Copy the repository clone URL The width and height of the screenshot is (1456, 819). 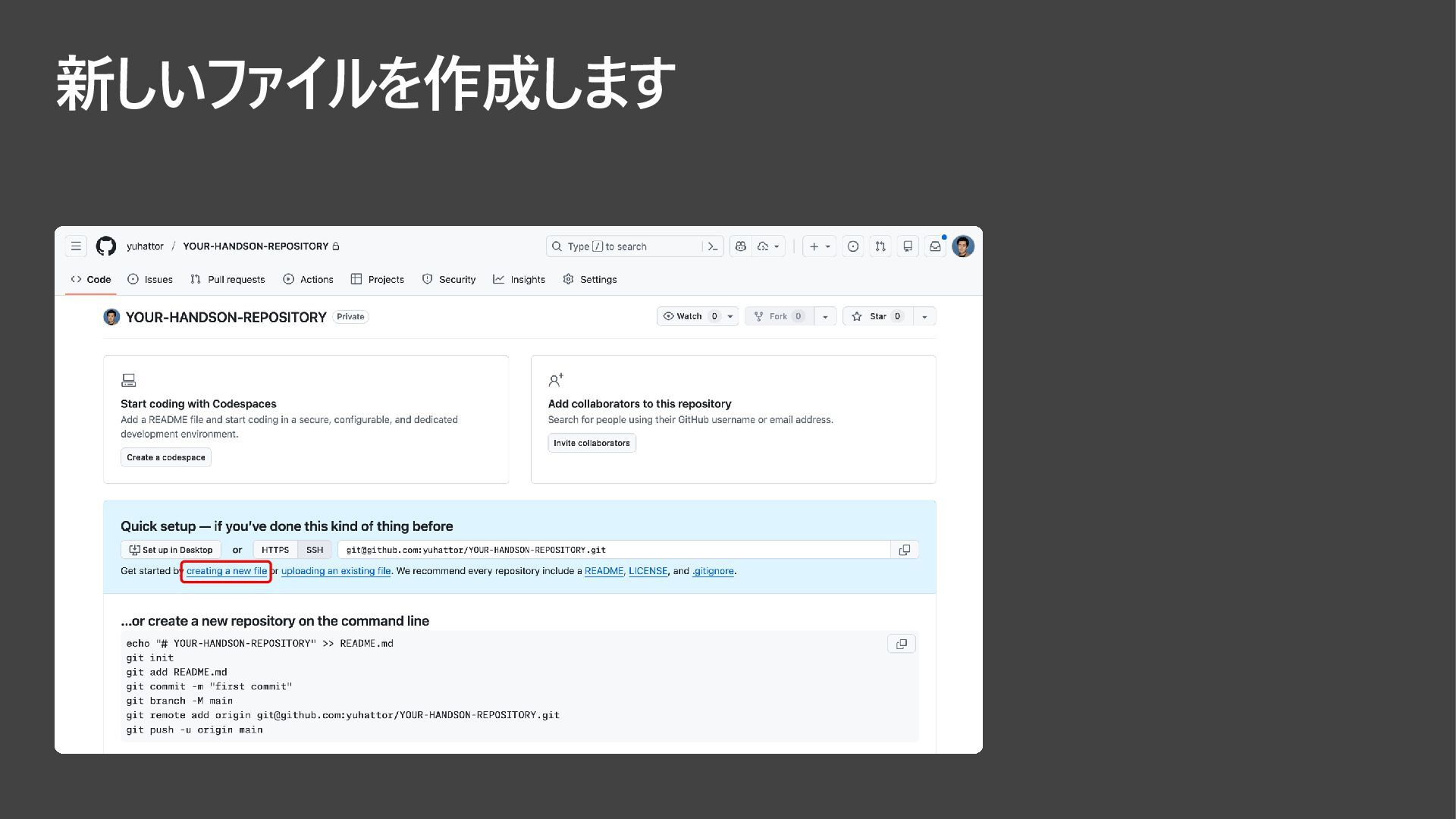[905, 550]
